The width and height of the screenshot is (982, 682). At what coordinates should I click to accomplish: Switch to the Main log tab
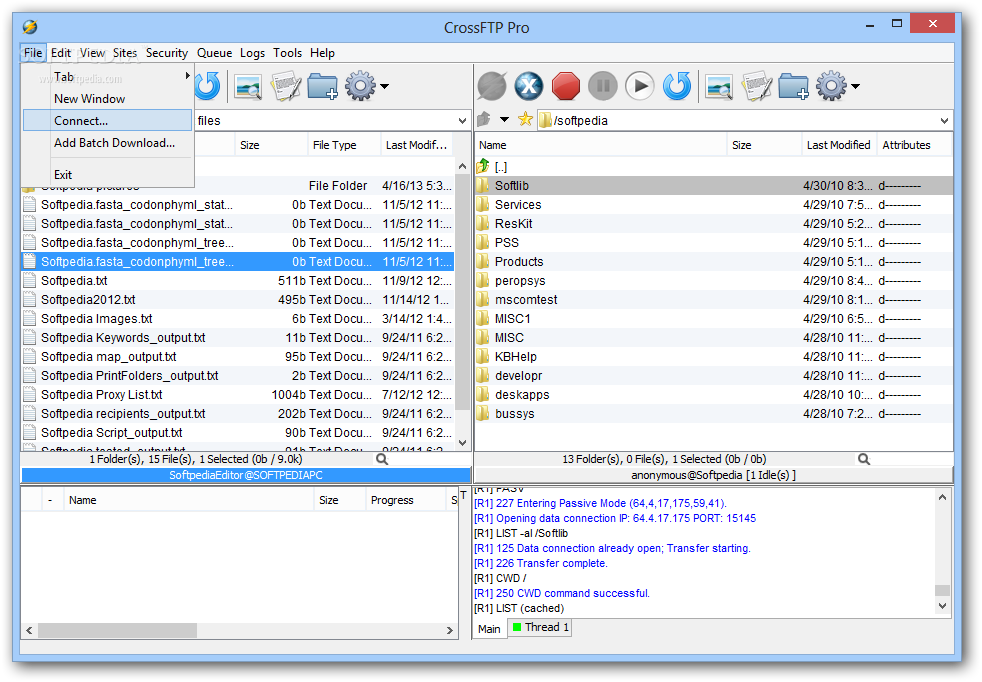489,628
